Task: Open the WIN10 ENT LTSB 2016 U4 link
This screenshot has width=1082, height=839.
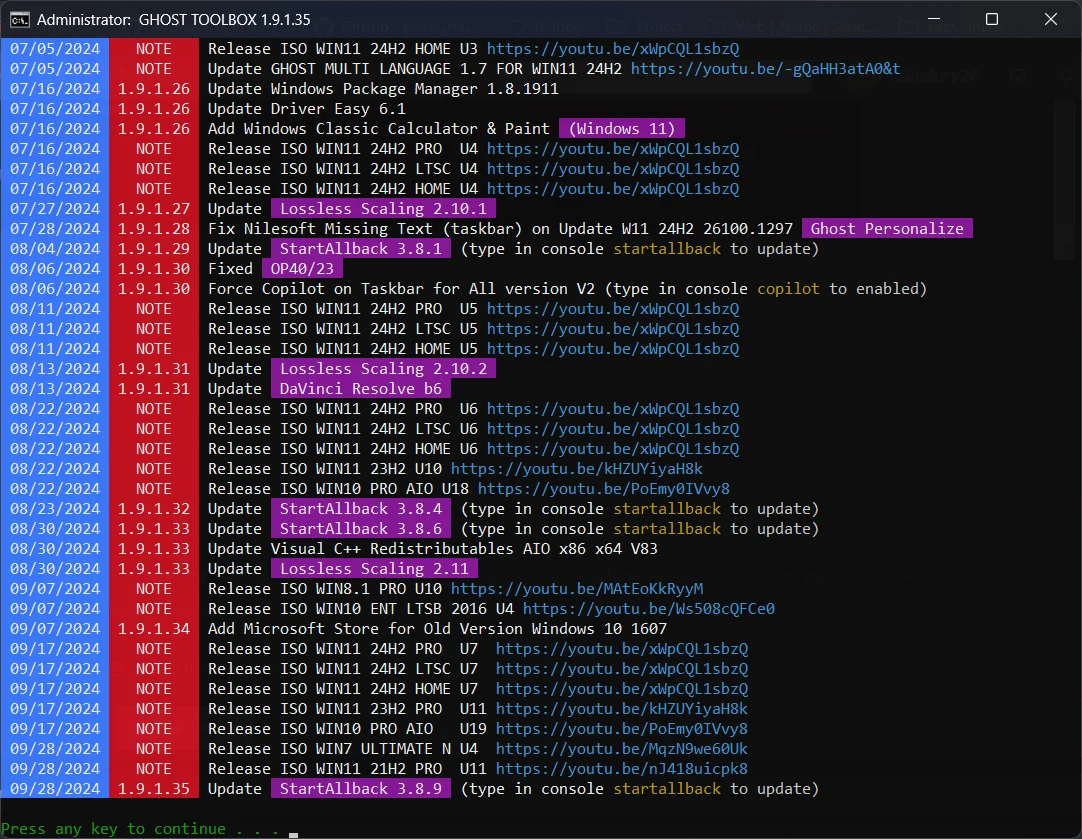Action: [x=649, y=609]
